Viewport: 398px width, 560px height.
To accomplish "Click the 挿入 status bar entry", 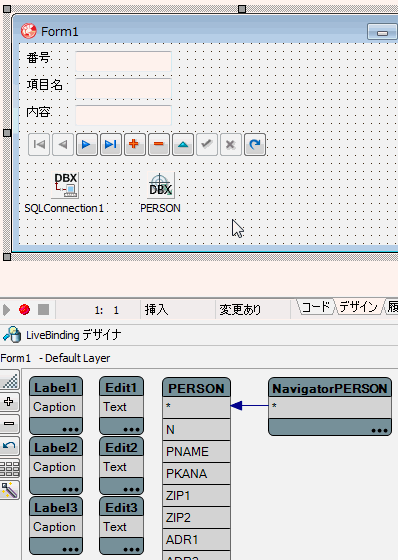I will [x=156, y=309].
